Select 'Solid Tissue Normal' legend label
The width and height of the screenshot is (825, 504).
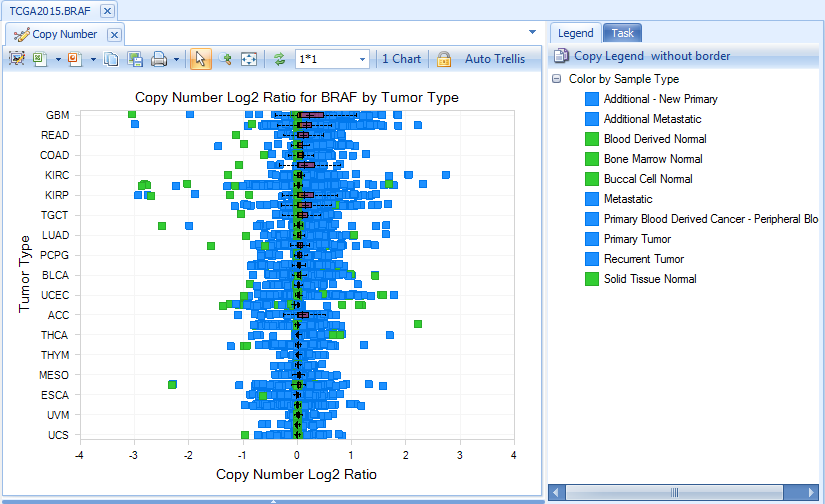click(650, 279)
